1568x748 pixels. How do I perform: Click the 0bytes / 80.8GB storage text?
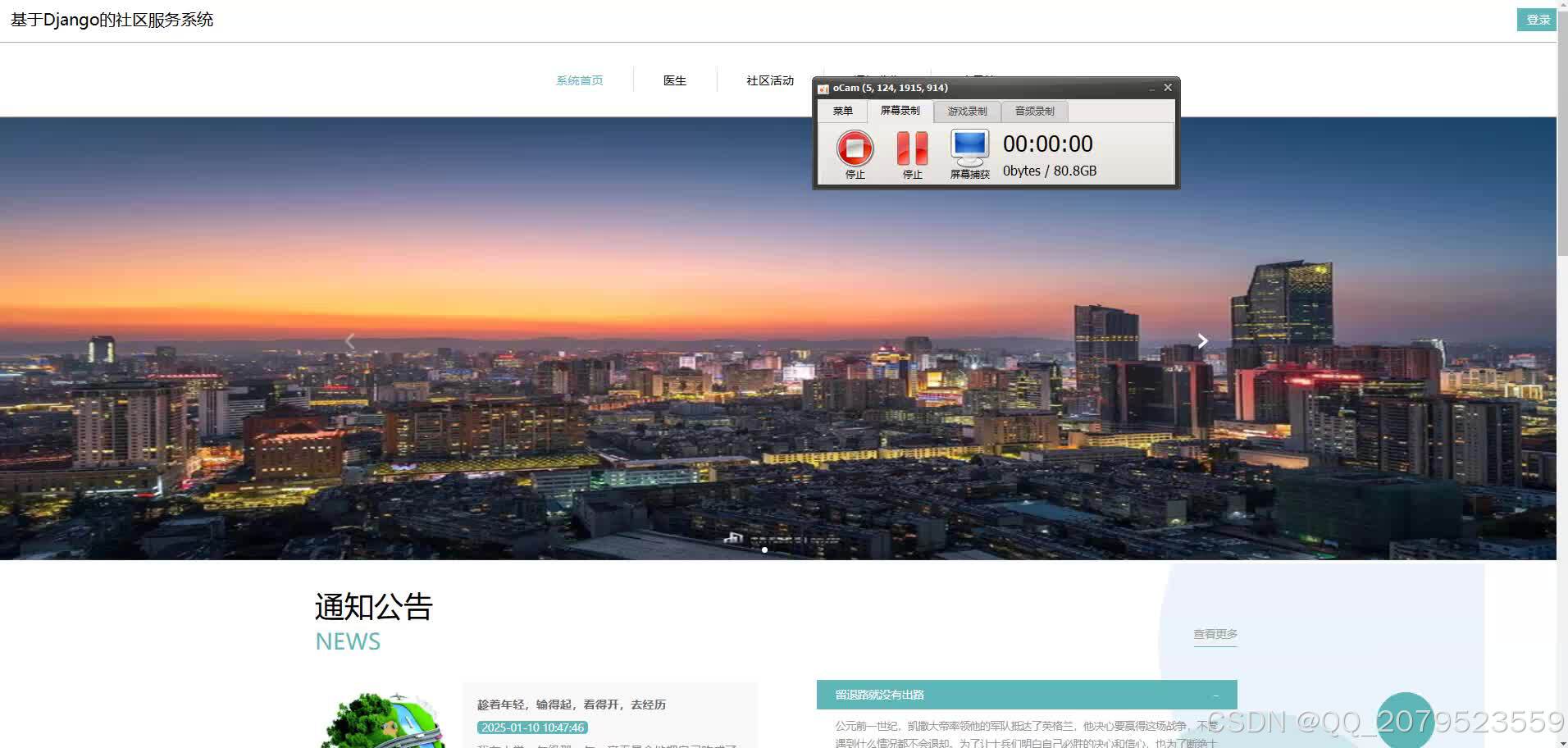[1050, 171]
